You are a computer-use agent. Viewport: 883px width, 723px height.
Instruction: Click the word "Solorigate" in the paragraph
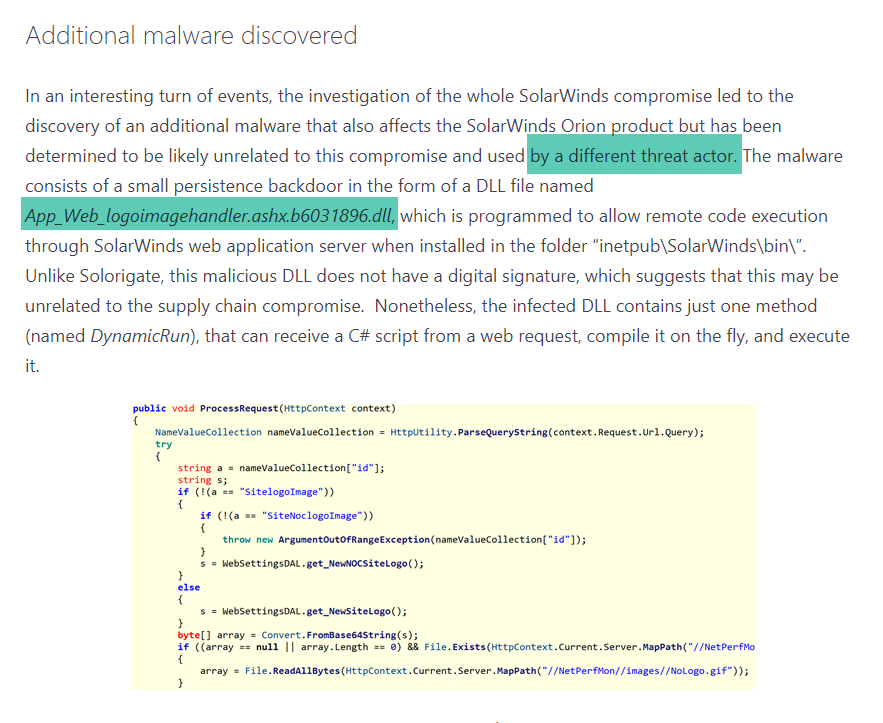click(119, 276)
